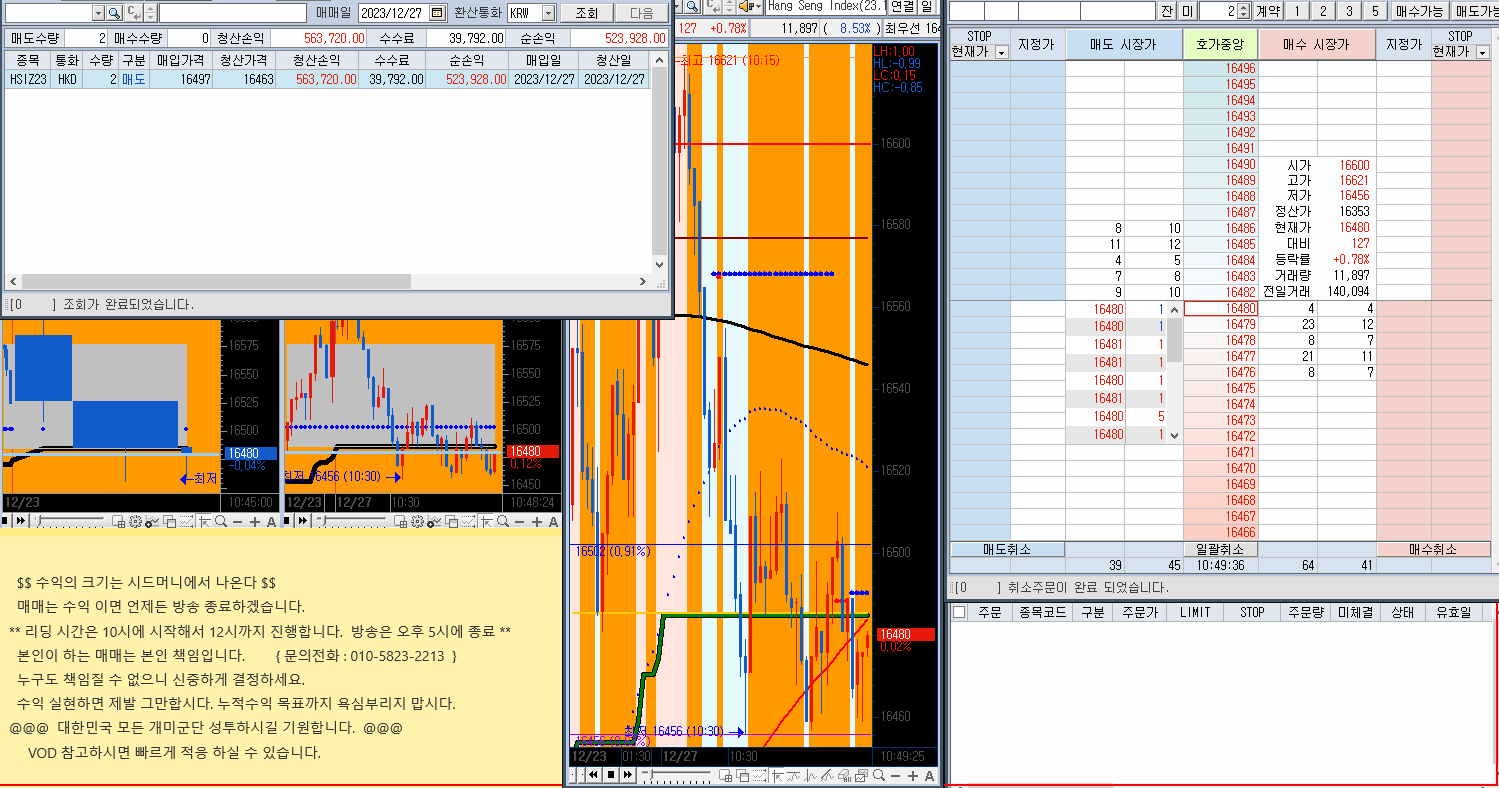Click the 'A' auto-scale icon in main chart toolbar
The image size is (1499, 788).
tap(929, 776)
